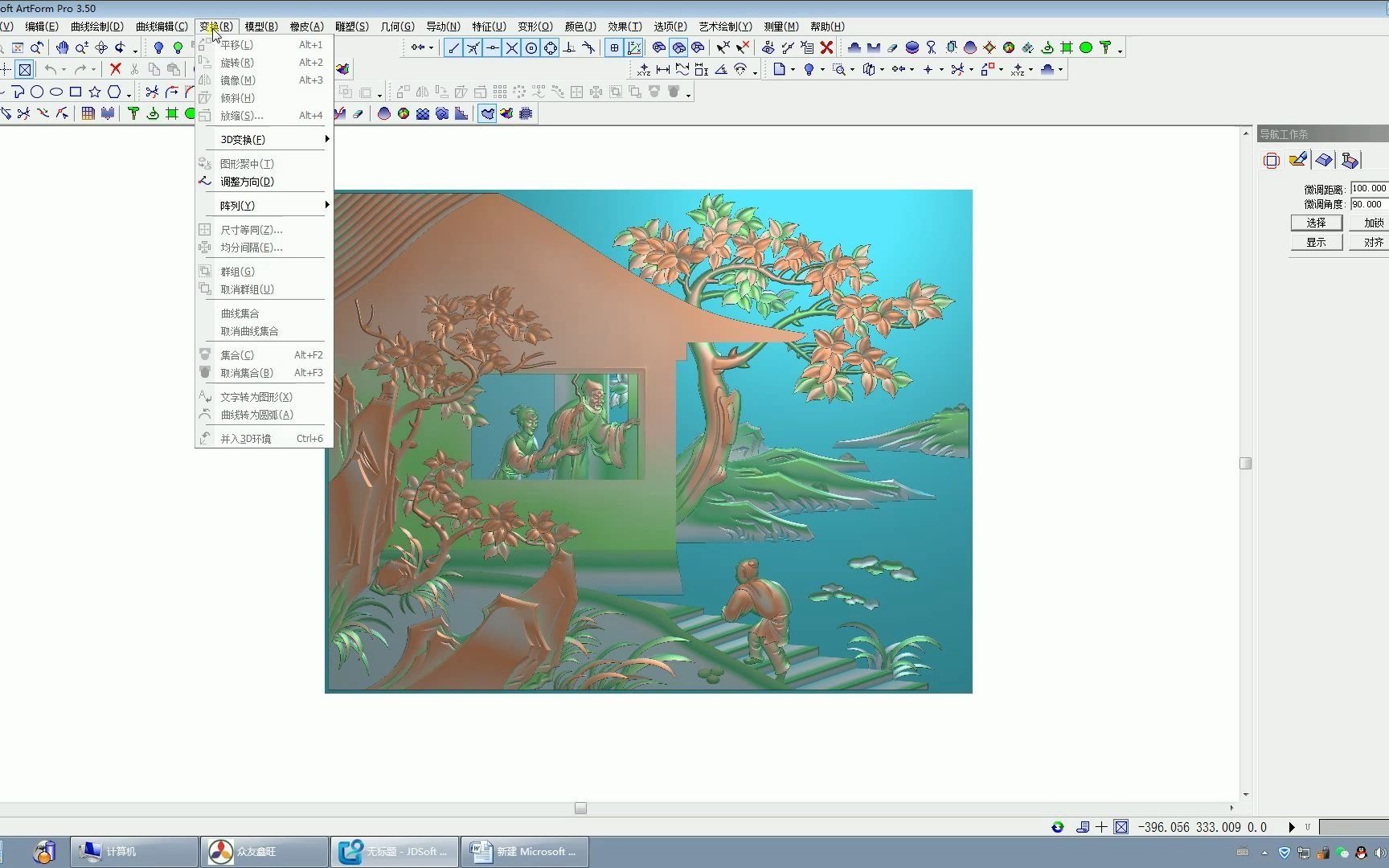Click the horizontal distance measure icon
The width and height of the screenshot is (1389, 868).
coord(662,69)
